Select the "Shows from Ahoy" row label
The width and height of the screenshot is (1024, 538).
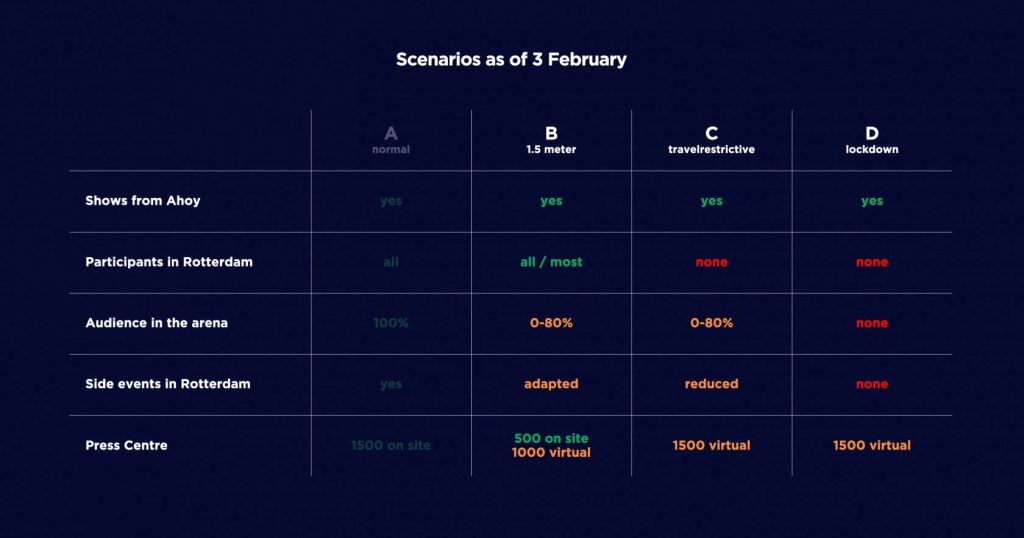(143, 201)
